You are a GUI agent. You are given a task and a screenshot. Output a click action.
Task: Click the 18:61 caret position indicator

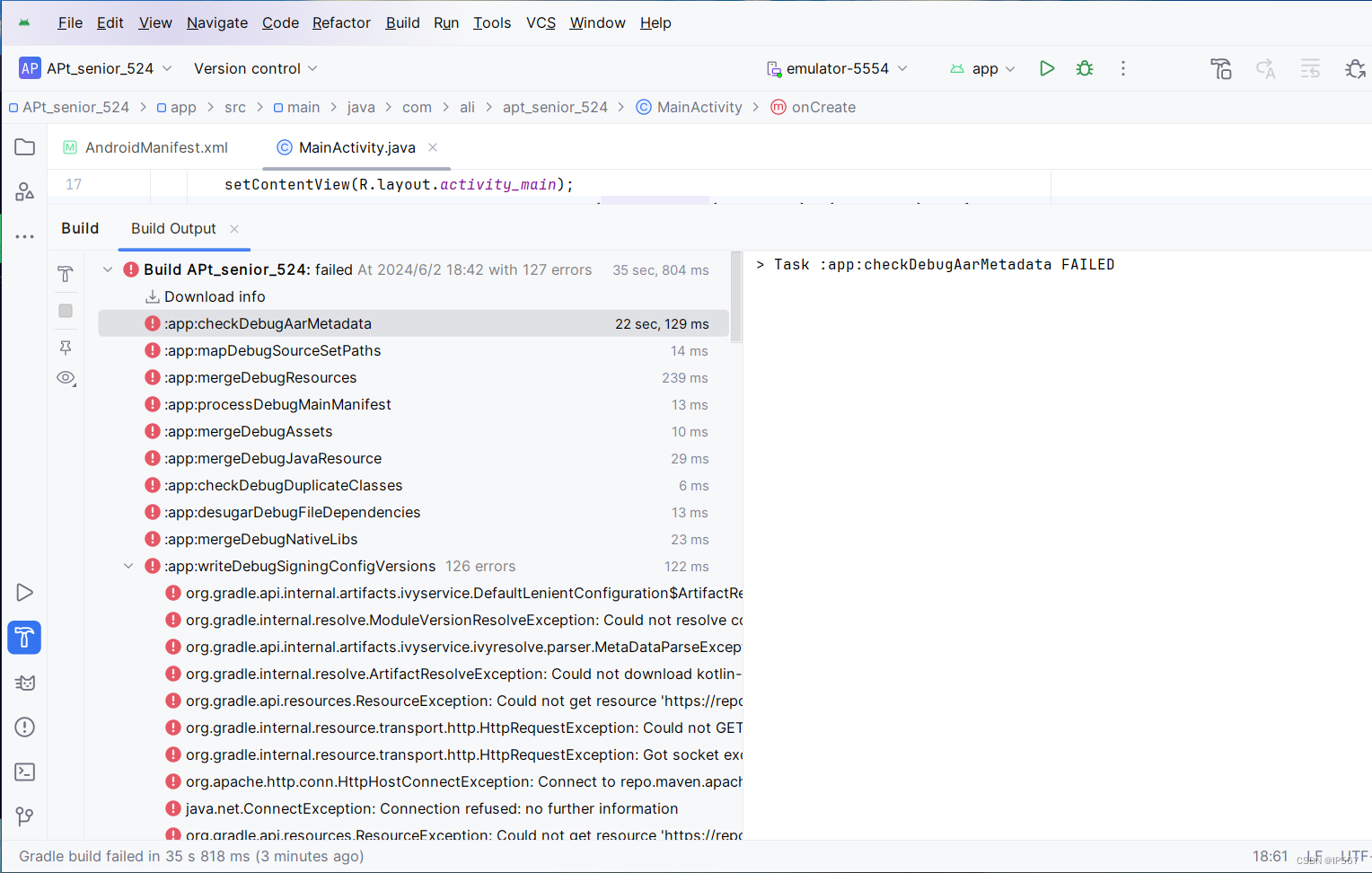click(x=1270, y=856)
